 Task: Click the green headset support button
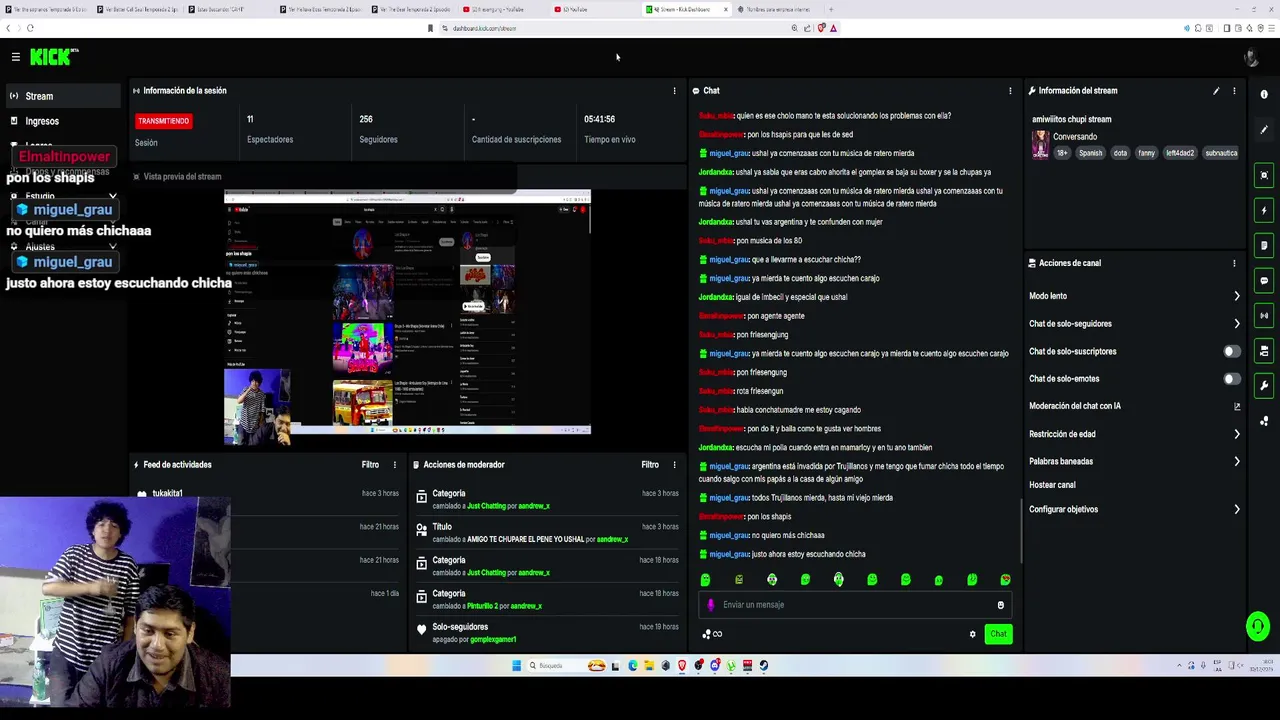(1257, 627)
